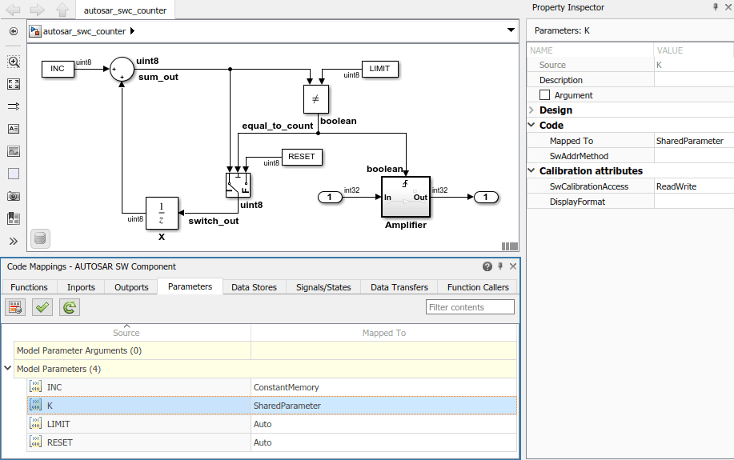The height and width of the screenshot is (460, 734).
Task: Click the green update refresh icon
Action: click(x=69, y=308)
